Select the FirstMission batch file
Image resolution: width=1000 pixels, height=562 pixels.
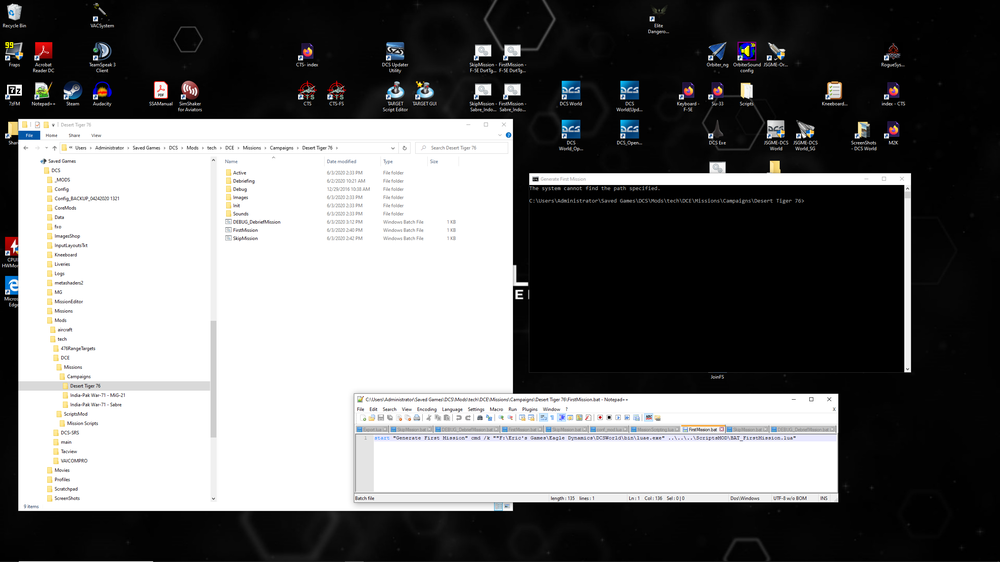pyautogui.click(x=246, y=230)
